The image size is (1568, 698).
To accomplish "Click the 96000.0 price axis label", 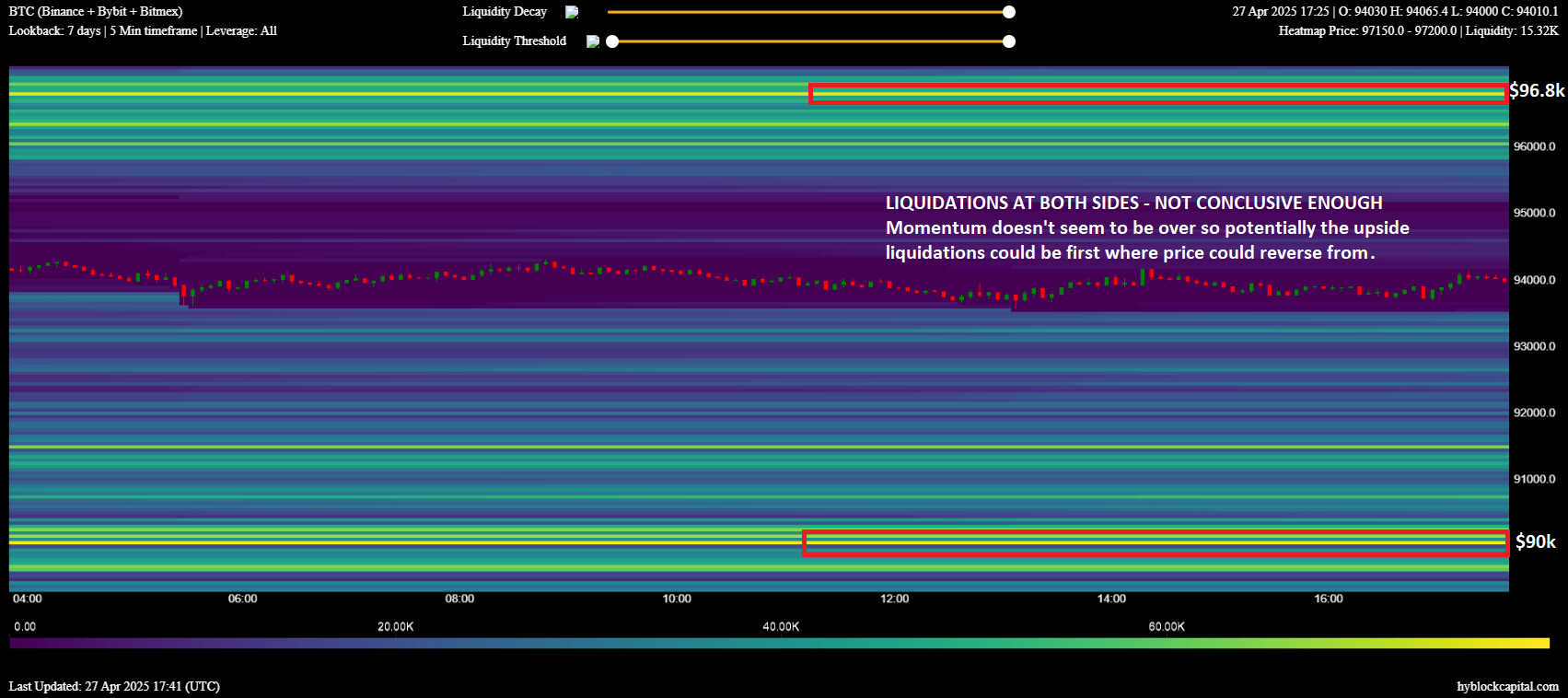I will coord(1534,146).
